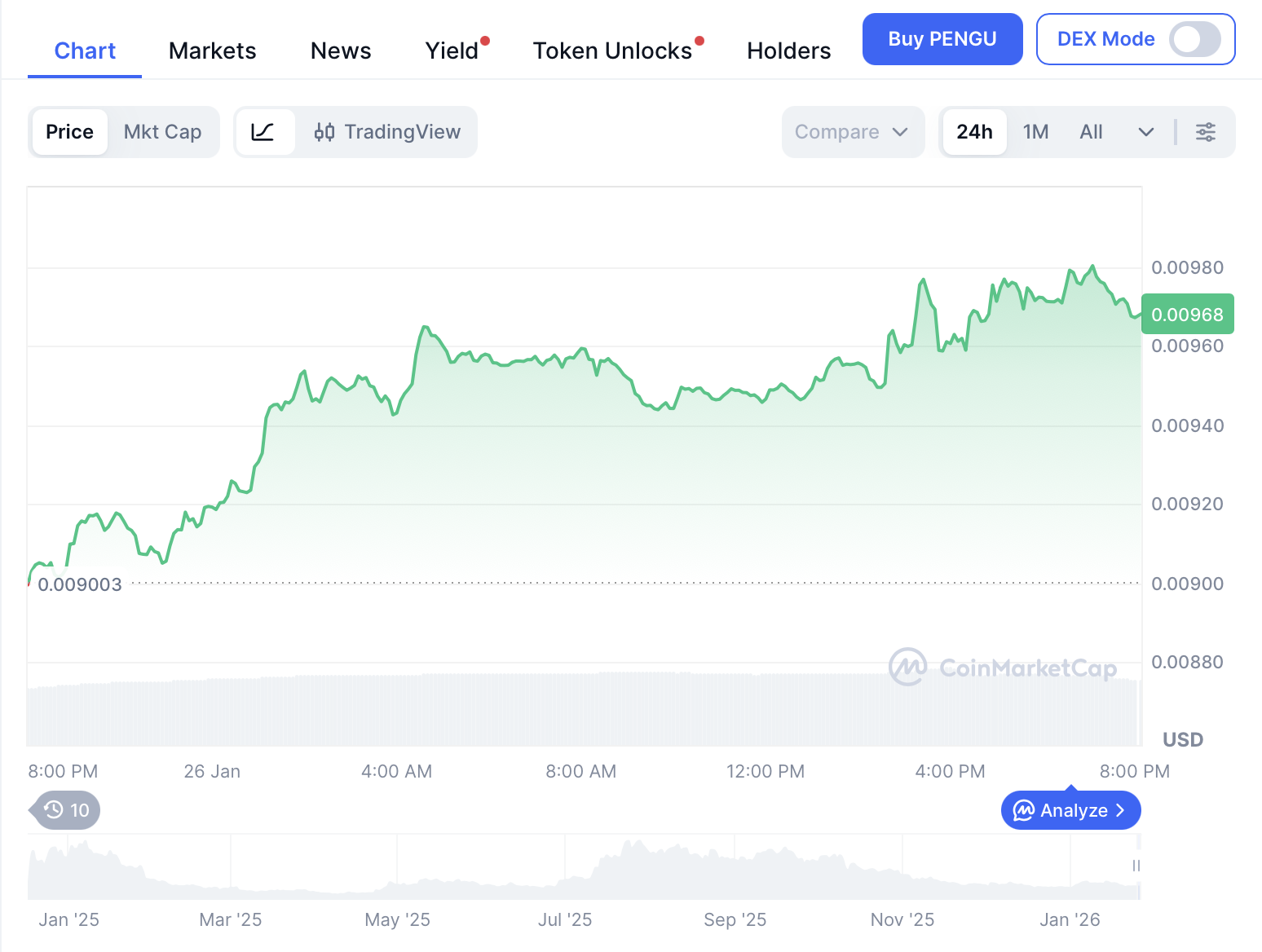The image size is (1262, 952).
Task: Toggle DEX Mode switch
Action: point(1194,39)
